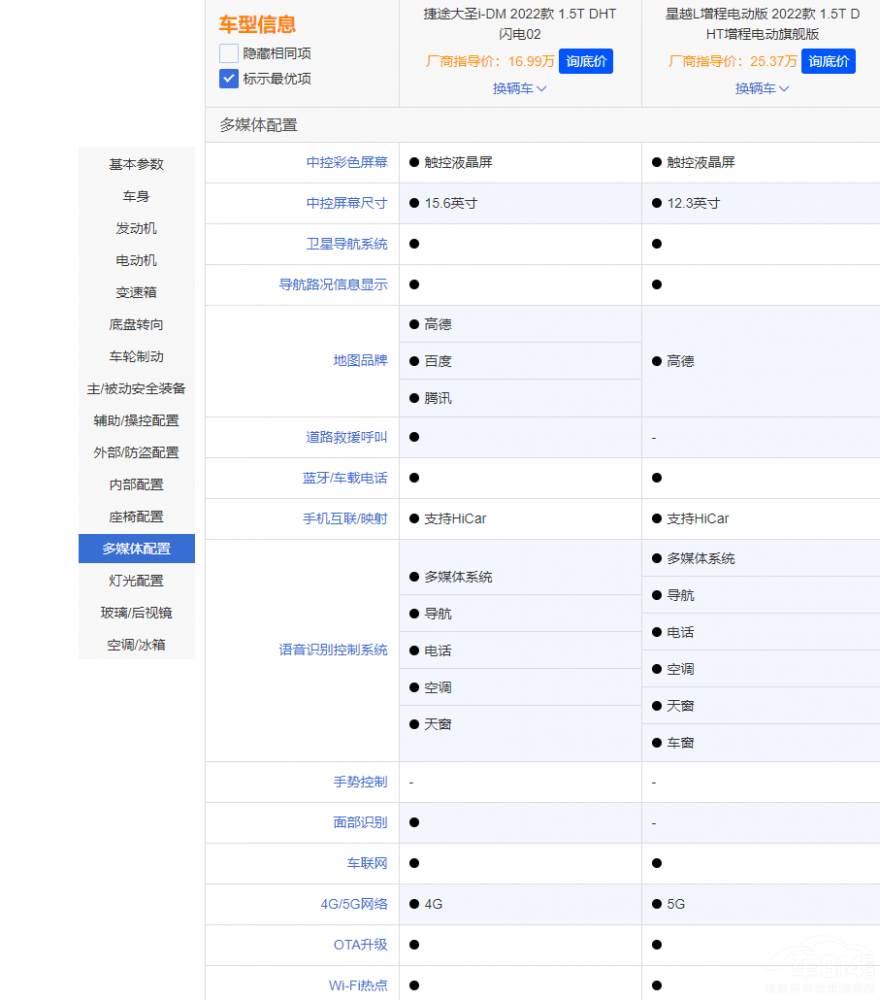Go to 发动机 section in sidebar
This screenshot has width=880, height=1000.
[x=136, y=229]
